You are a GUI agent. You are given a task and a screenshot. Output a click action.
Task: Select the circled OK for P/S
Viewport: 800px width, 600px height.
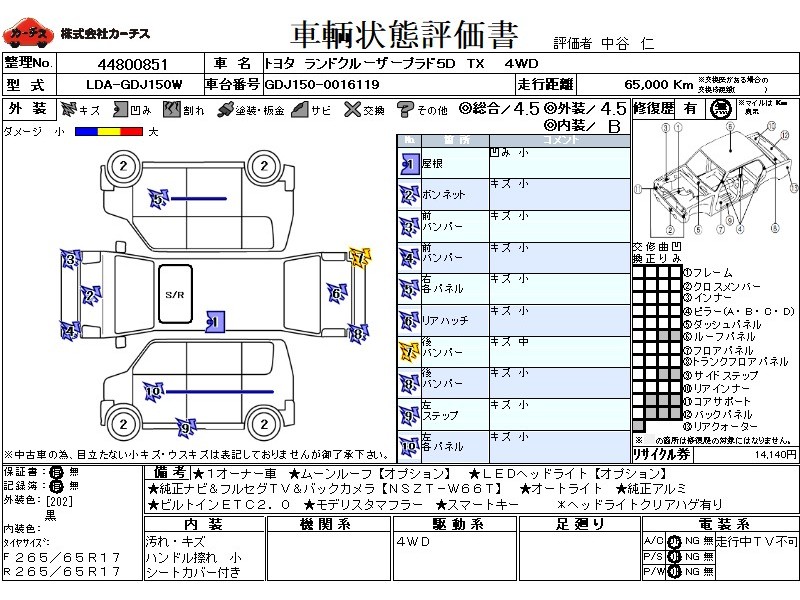click(674, 557)
